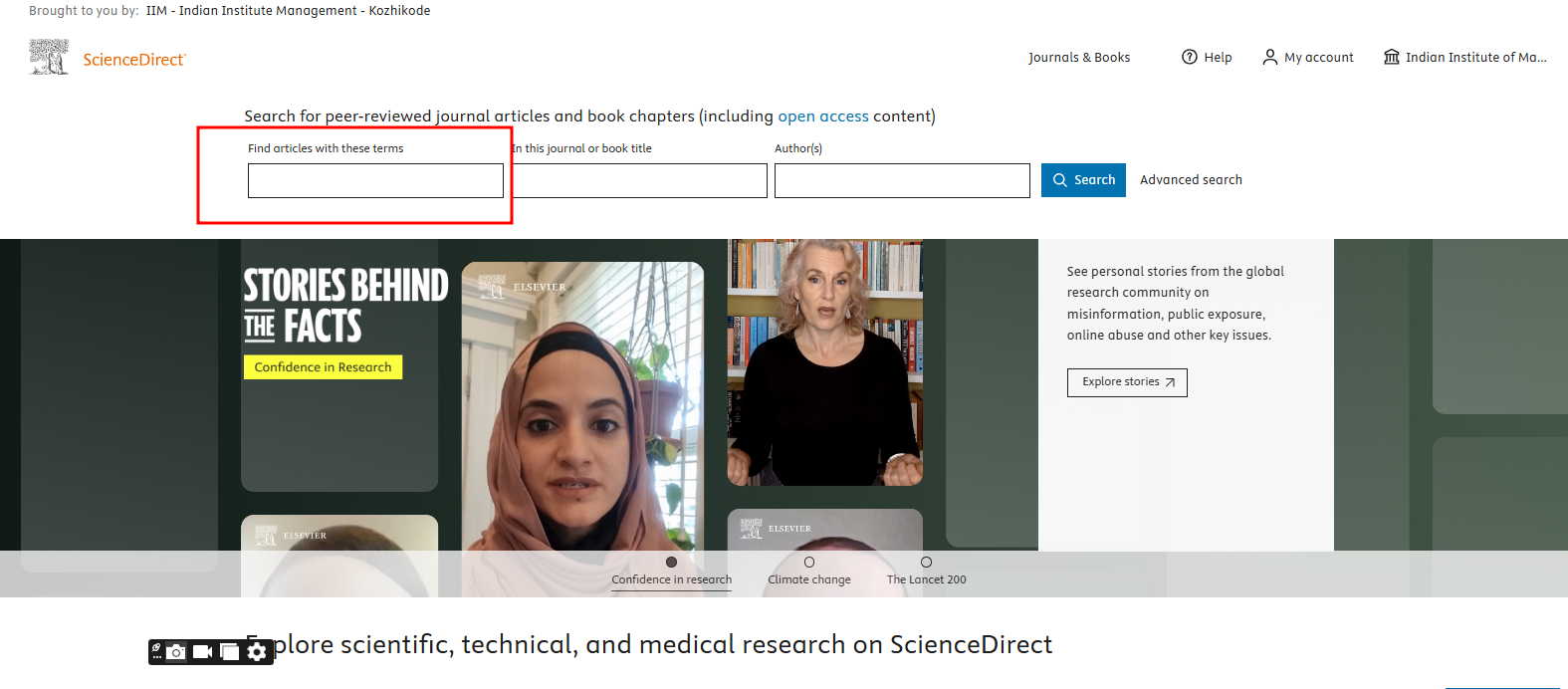This screenshot has height=689, width=1568.
Task: Click the Explore stories button
Action: pyautogui.click(x=1127, y=382)
